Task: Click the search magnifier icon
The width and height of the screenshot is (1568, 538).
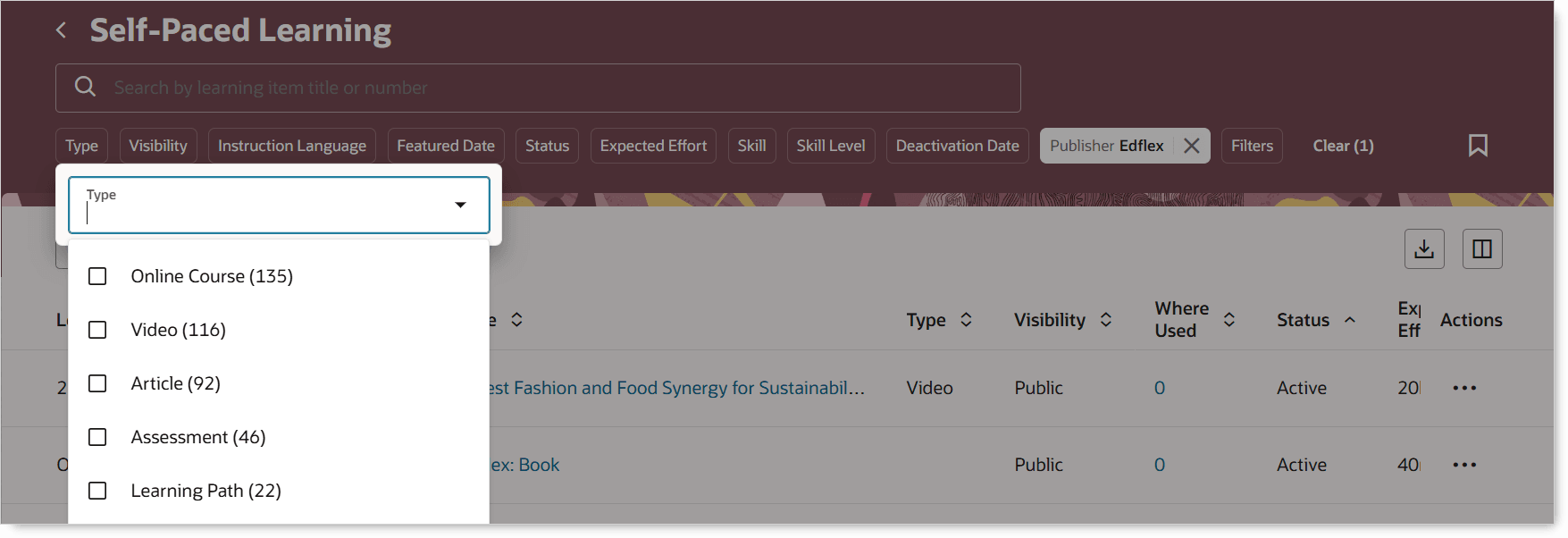Action: pos(85,87)
